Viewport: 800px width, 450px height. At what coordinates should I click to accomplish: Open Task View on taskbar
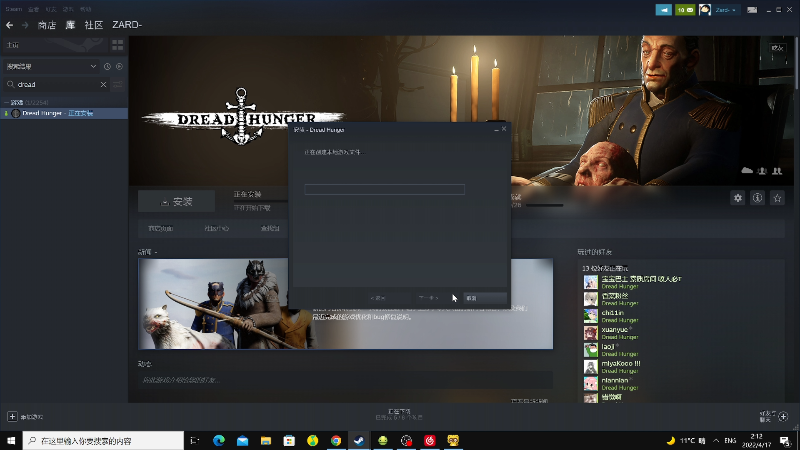click(x=194, y=440)
